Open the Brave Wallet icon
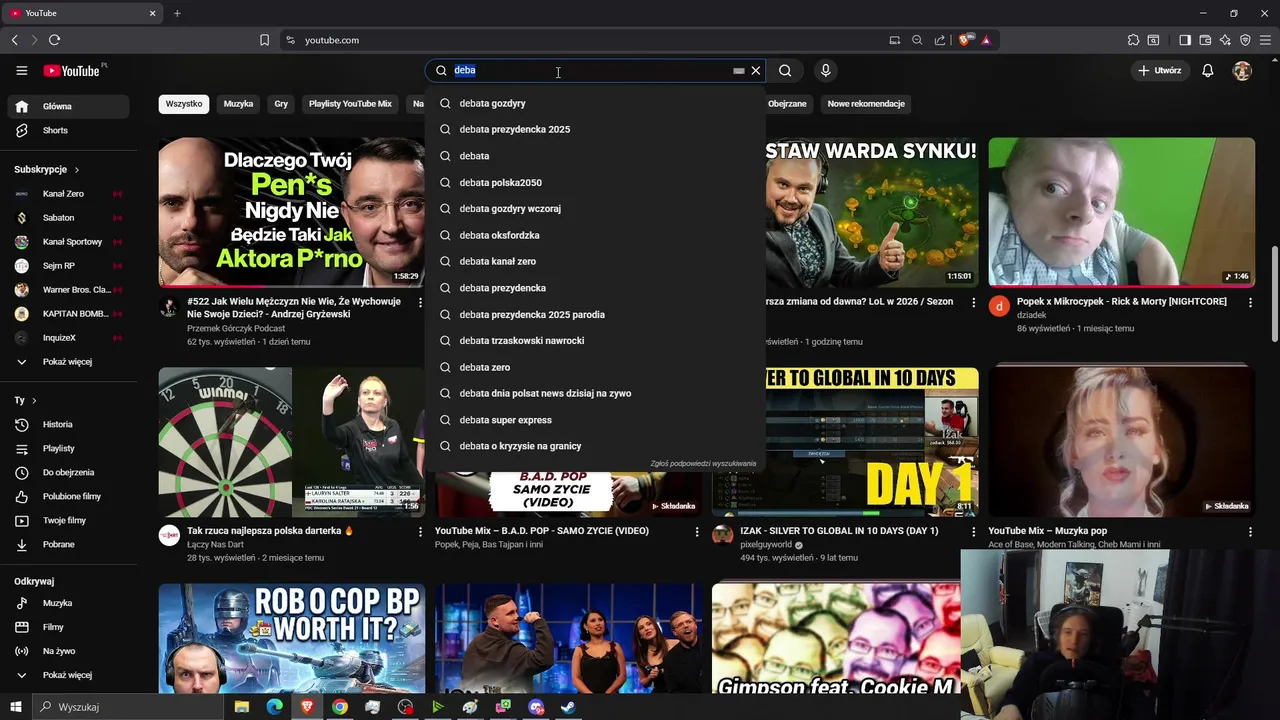Screen dimensions: 1280x720 pos(1205,40)
